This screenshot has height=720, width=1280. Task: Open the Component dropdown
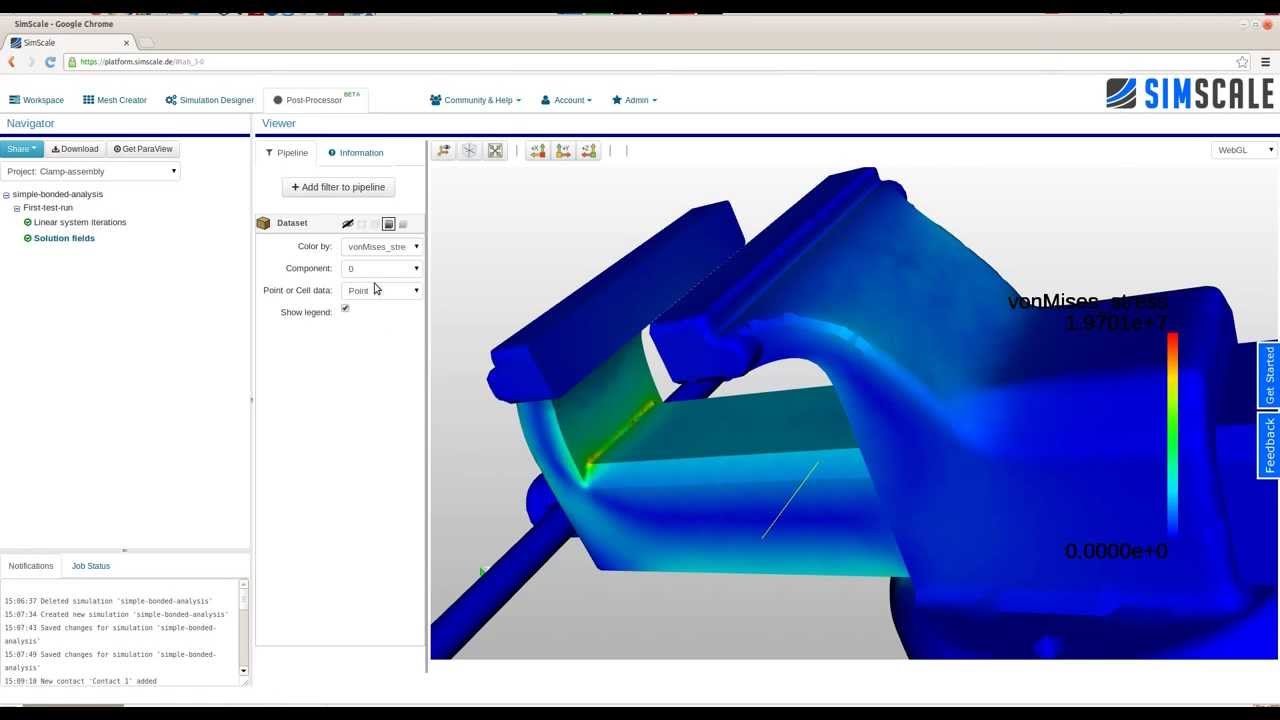coord(382,268)
